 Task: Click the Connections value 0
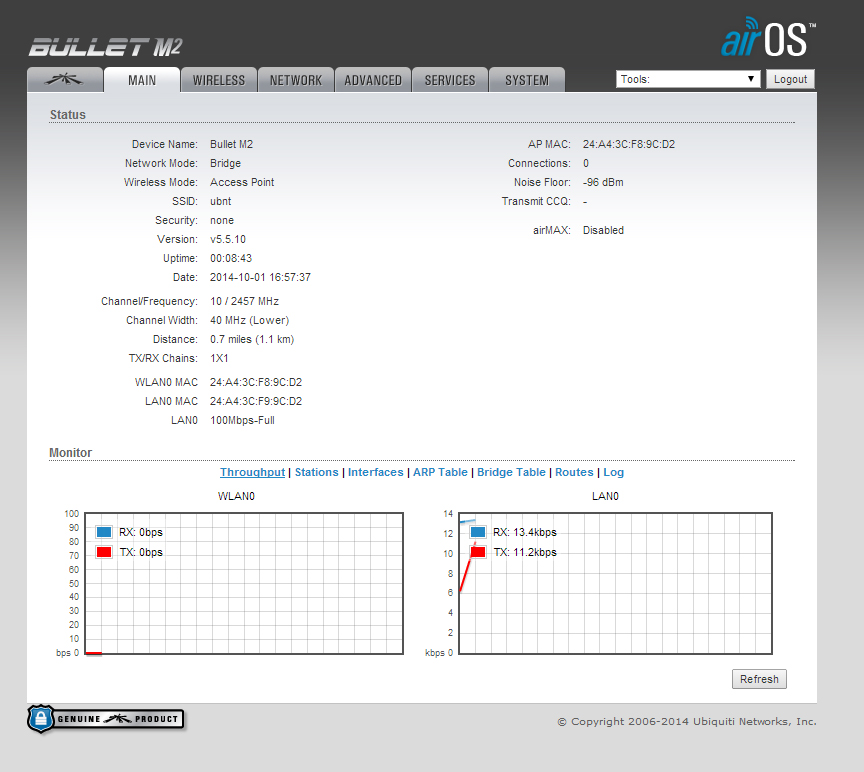click(x=586, y=163)
